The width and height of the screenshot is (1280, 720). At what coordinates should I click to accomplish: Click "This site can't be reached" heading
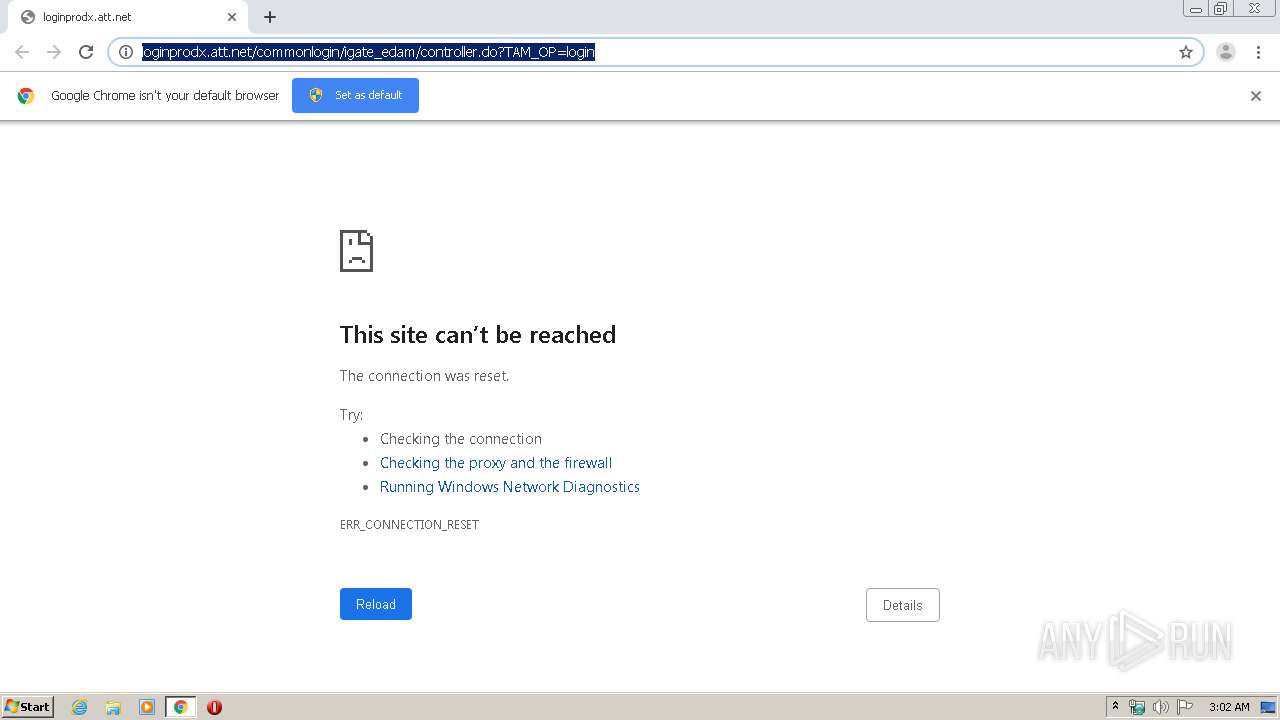(x=478, y=334)
